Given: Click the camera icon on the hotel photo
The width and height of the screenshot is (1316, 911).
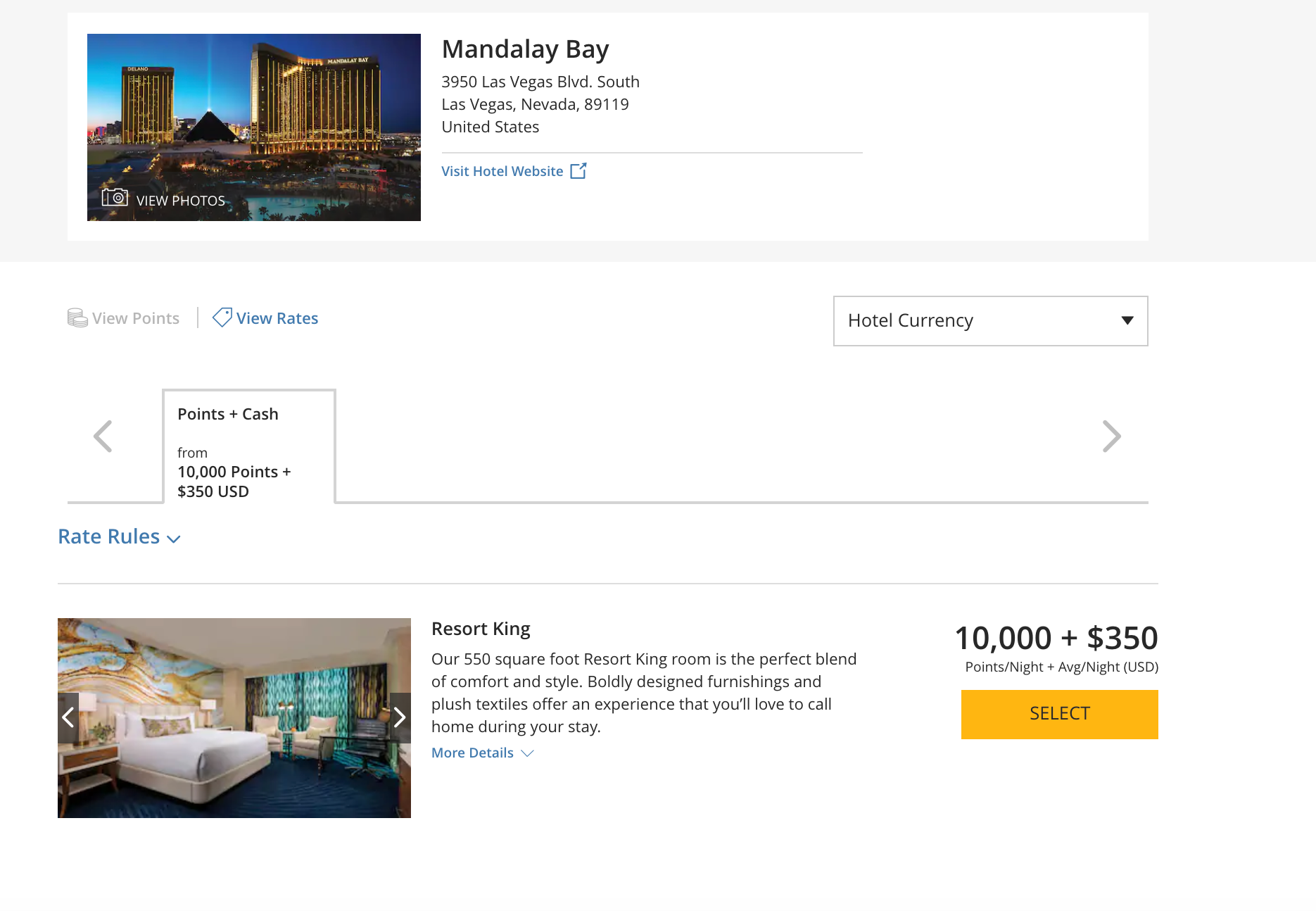Looking at the screenshot, I should (115, 197).
